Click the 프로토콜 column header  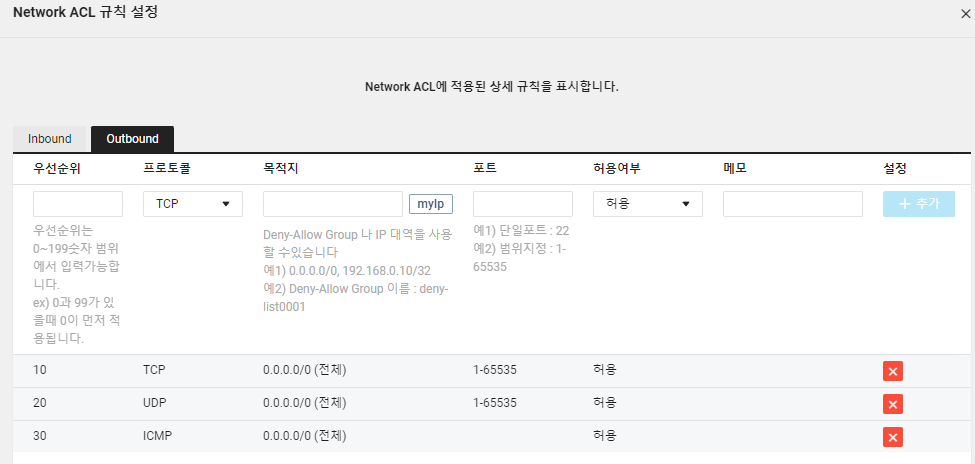(x=167, y=169)
